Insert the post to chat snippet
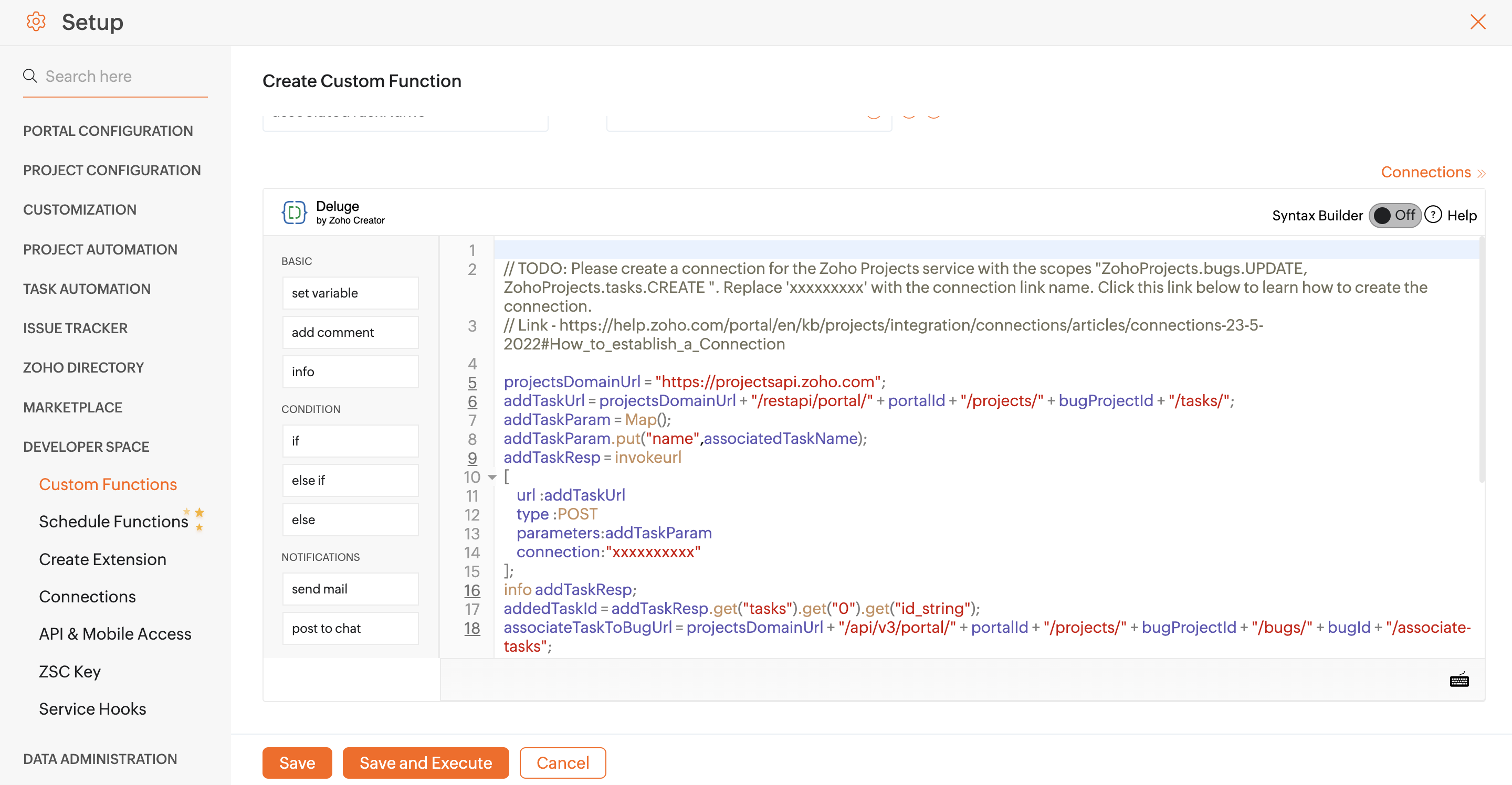The height and width of the screenshot is (785, 1512). coord(350,628)
